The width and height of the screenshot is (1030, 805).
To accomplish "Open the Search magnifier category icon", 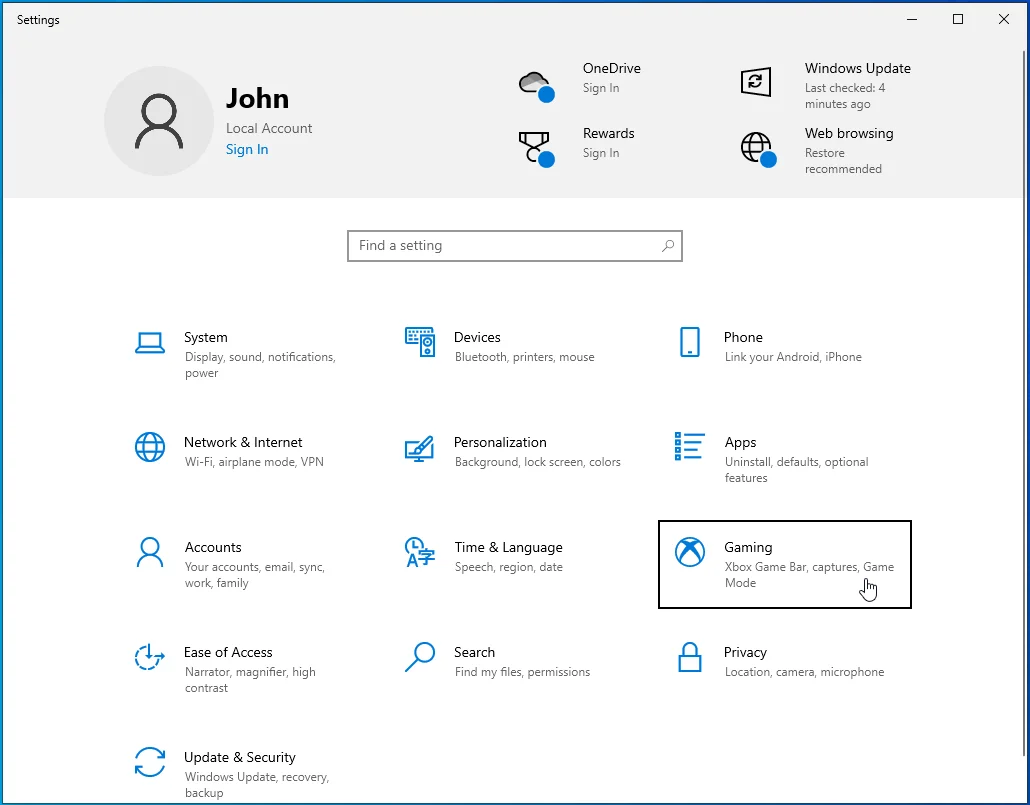I will tap(420, 657).
